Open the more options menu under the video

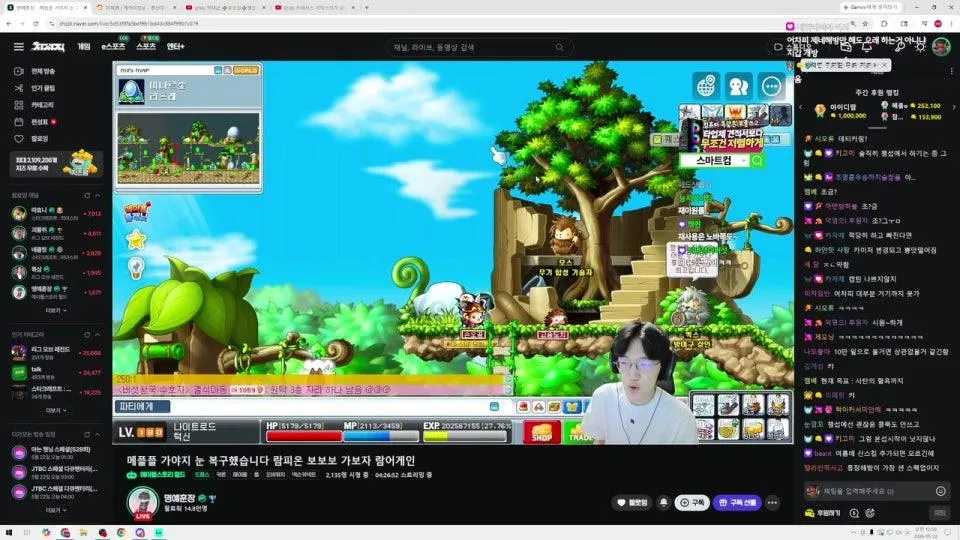click(x=773, y=503)
